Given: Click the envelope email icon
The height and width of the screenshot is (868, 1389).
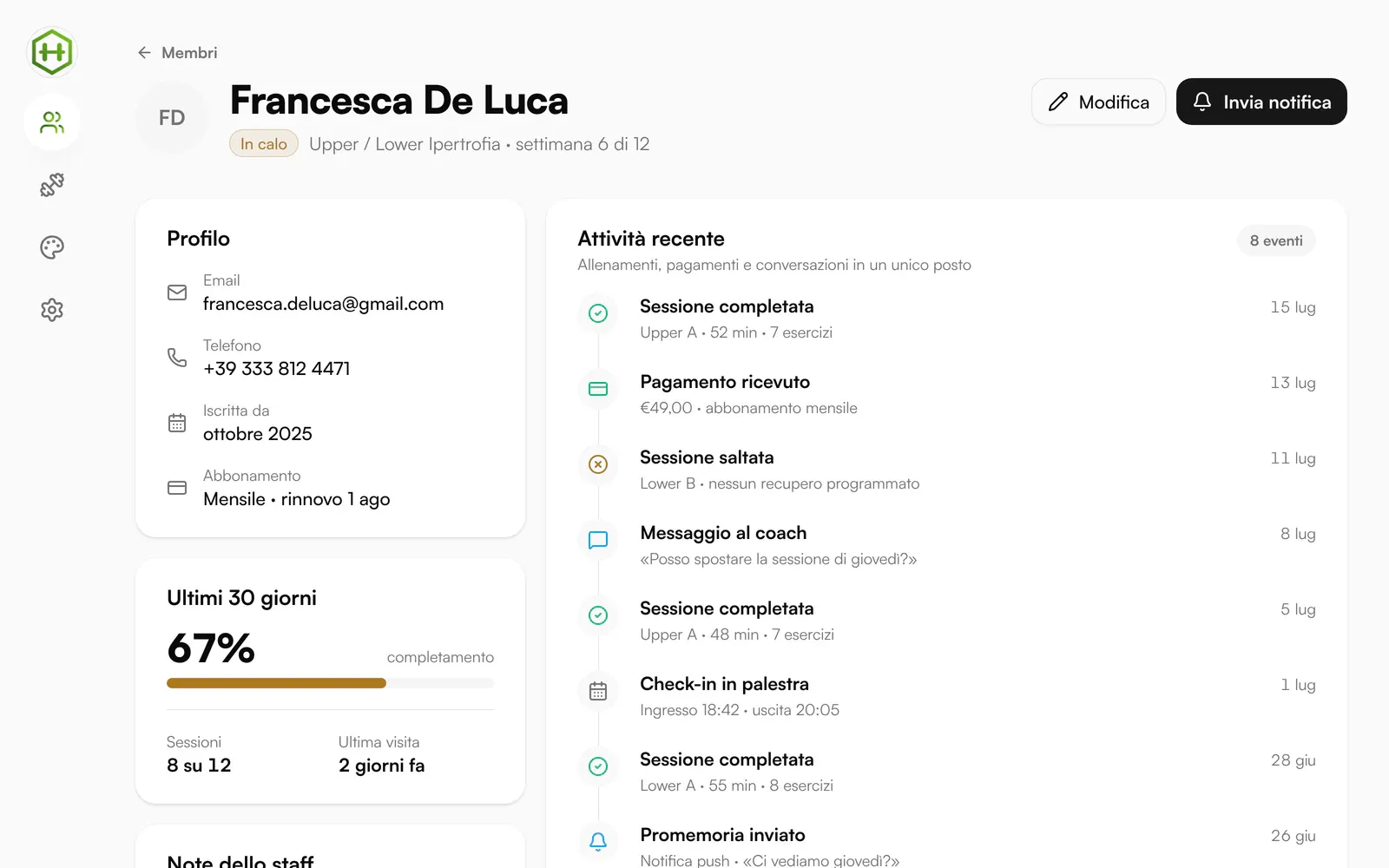Looking at the screenshot, I should 177,293.
